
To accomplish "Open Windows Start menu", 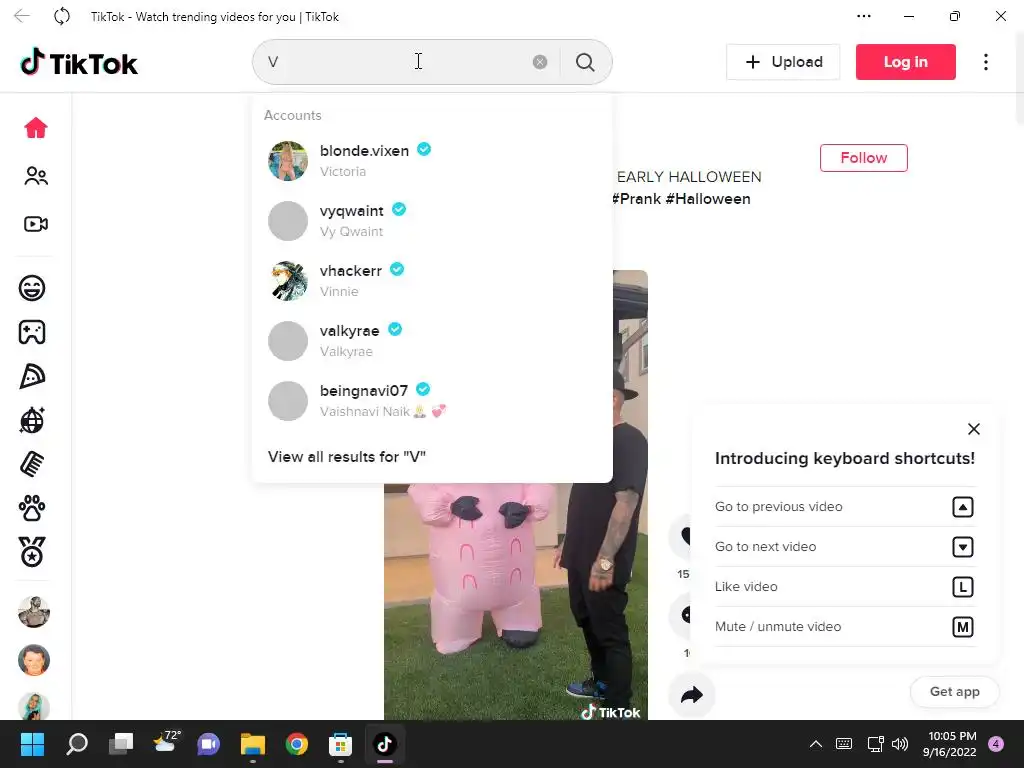I will 32,744.
